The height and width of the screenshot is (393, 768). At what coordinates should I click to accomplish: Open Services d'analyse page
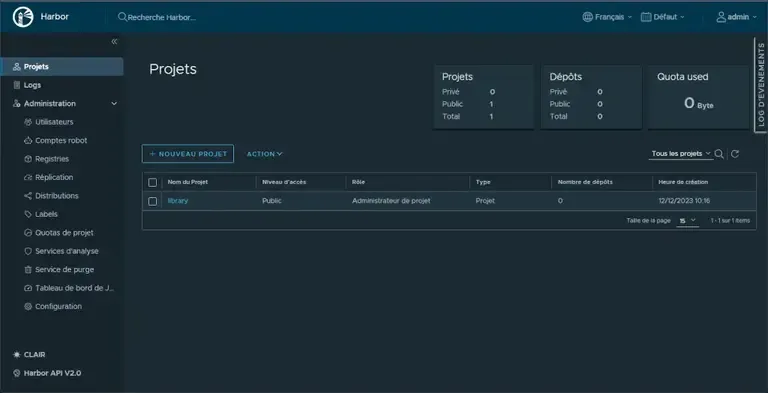(x=67, y=251)
